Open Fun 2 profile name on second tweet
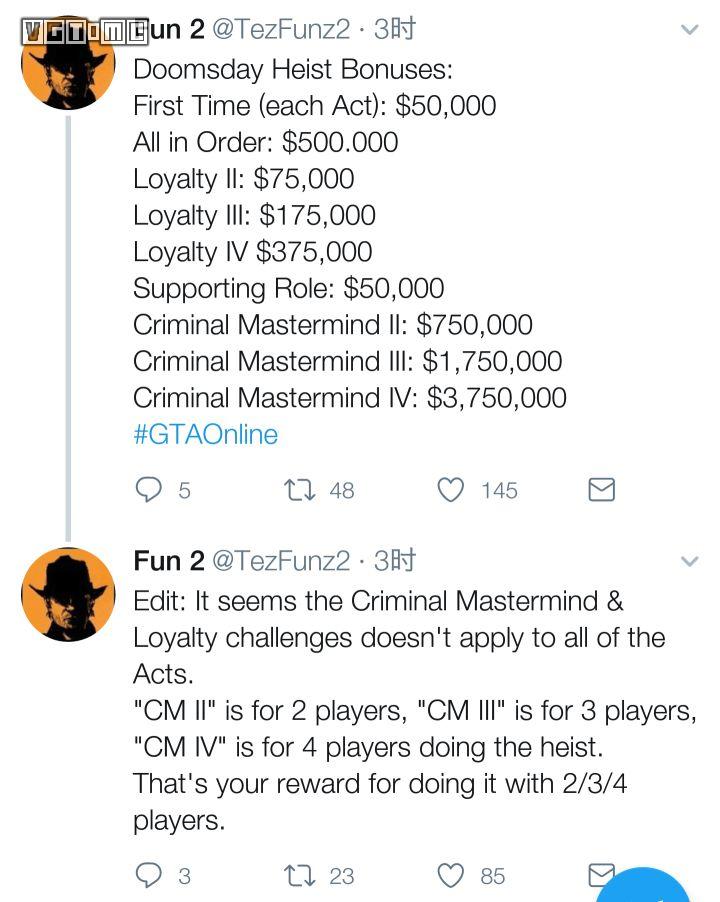This screenshot has width=720, height=902. [x=168, y=561]
